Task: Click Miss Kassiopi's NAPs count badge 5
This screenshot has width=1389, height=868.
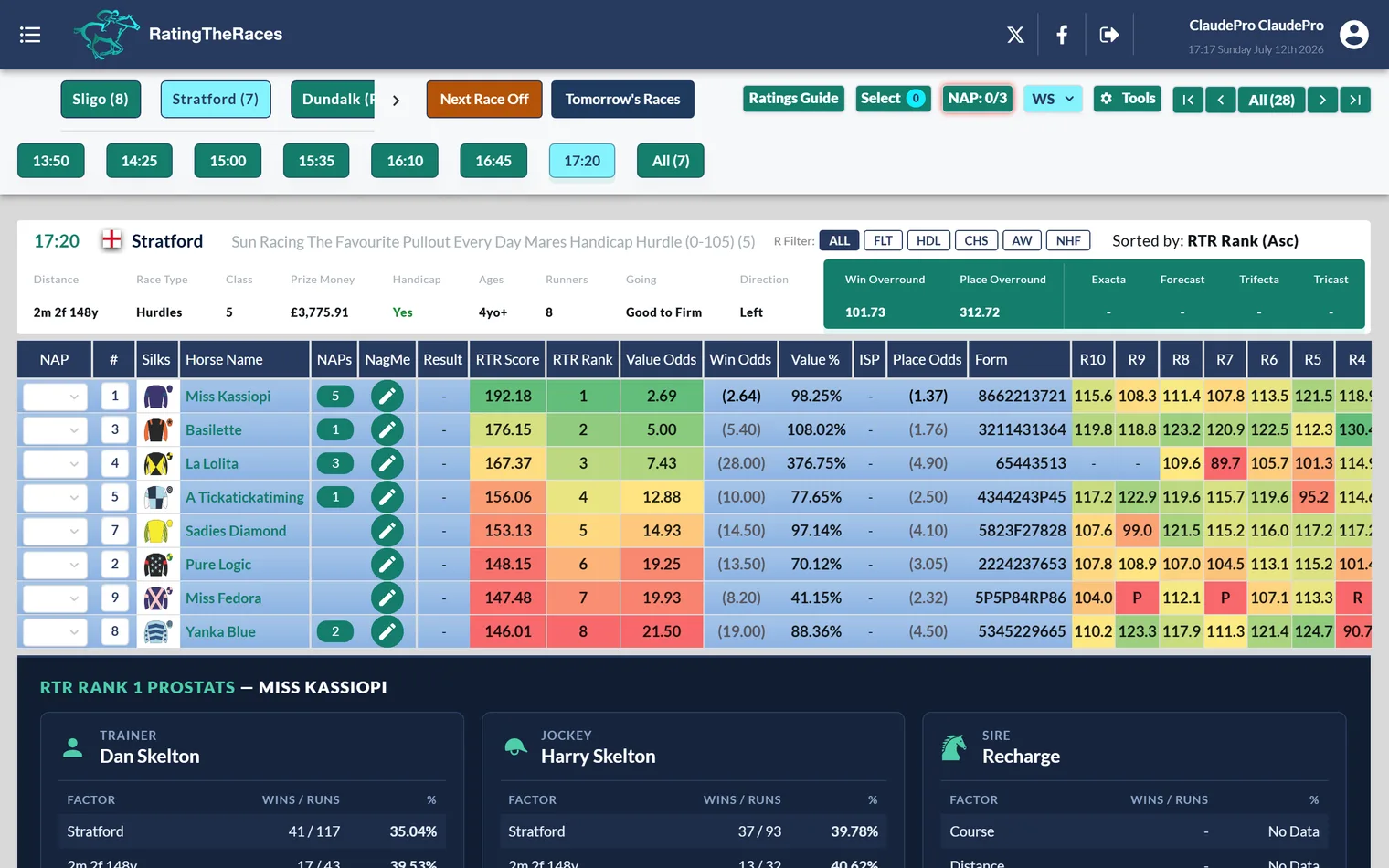Action: pyautogui.click(x=335, y=396)
